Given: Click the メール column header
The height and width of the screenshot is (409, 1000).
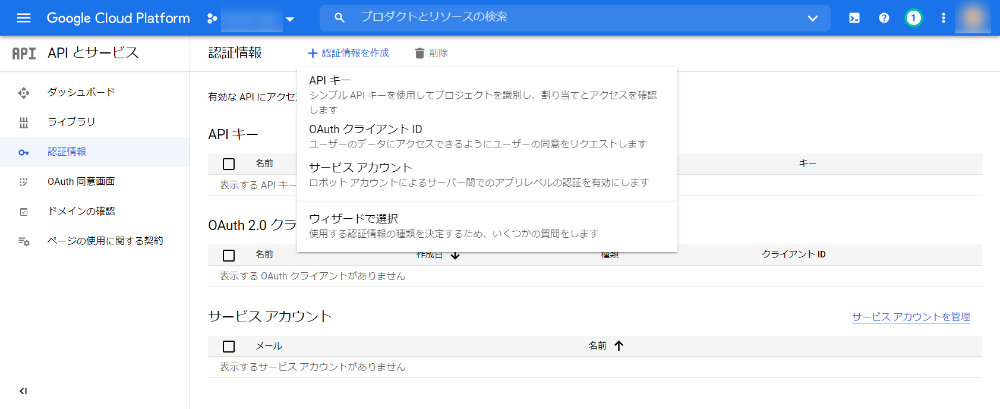Looking at the screenshot, I should pyautogui.click(x=268, y=346).
